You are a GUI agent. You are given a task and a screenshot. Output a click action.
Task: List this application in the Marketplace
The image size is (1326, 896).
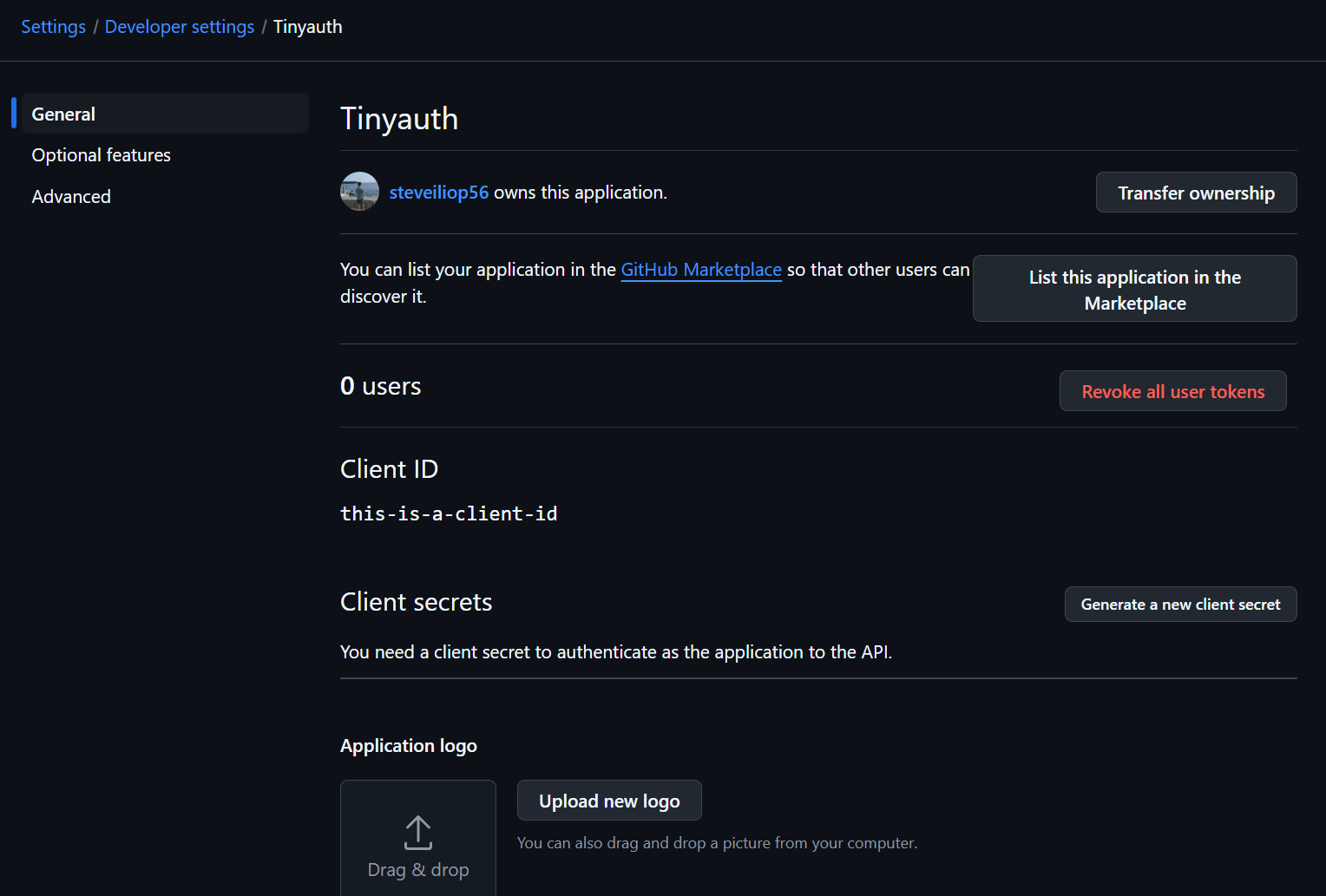point(1134,289)
